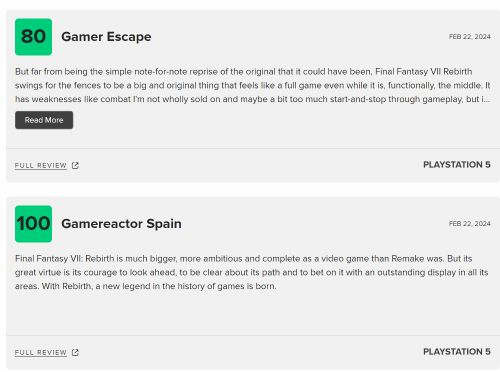Click empty area below Gamereactor Spain excerpt

point(252,313)
